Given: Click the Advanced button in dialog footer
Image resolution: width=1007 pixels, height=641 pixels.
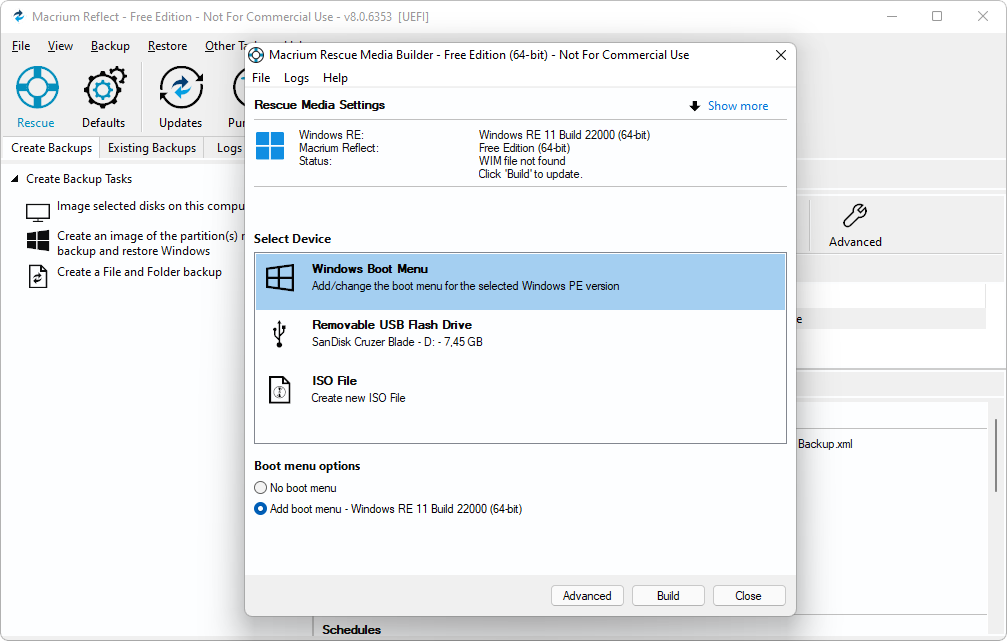Looking at the screenshot, I should click(587, 596).
